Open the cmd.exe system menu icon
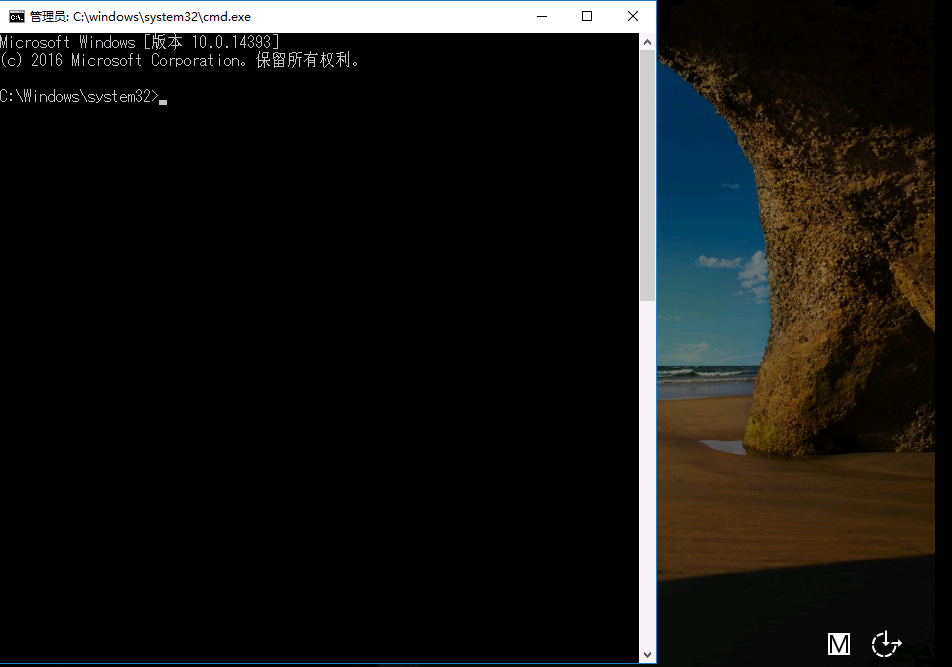The image size is (952, 667). click(x=16, y=16)
